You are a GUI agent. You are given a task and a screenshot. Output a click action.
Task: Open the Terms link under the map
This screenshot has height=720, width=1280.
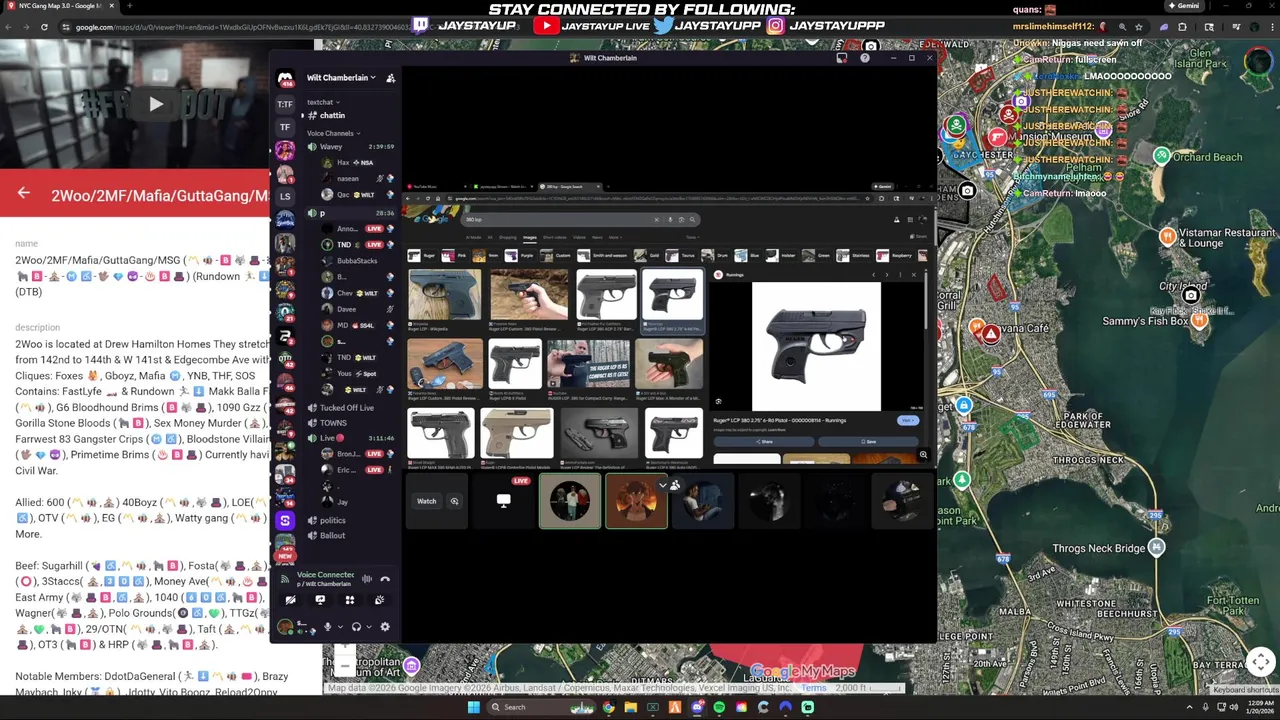[x=814, y=688]
